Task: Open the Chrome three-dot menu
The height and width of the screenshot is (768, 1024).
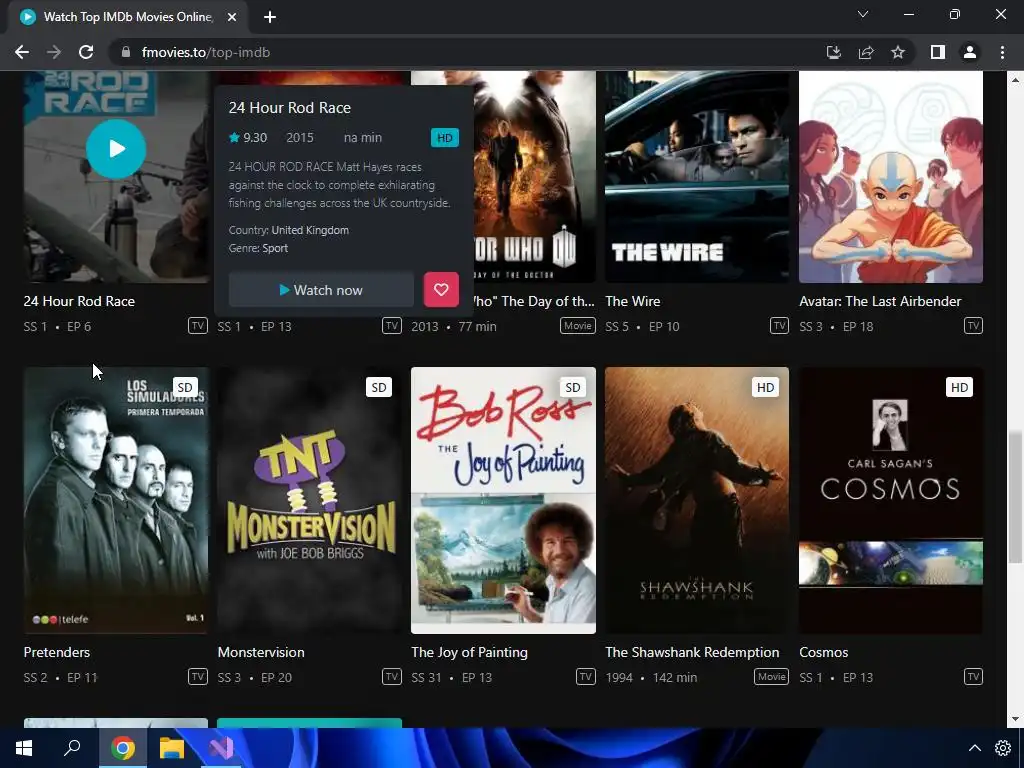Action: click(x=1002, y=52)
